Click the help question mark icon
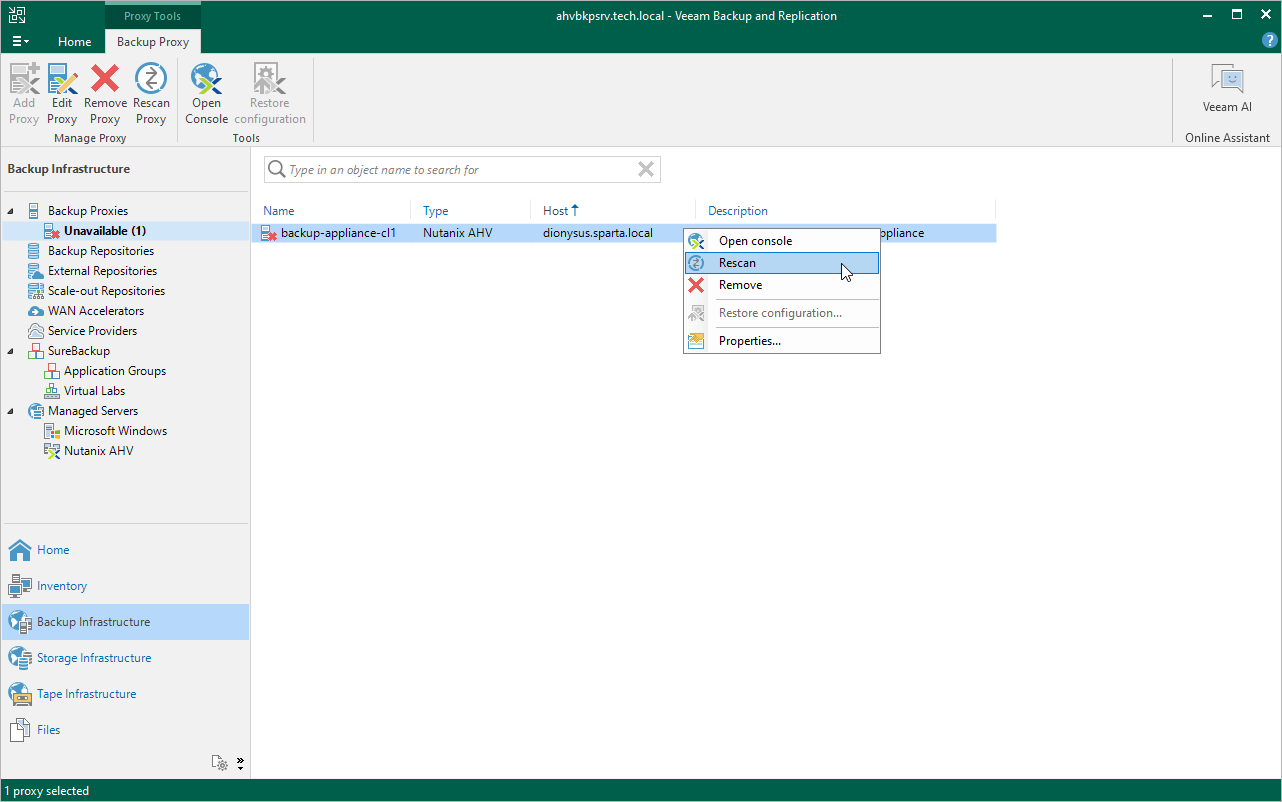Viewport: 1282px width, 802px height. coord(1270,40)
